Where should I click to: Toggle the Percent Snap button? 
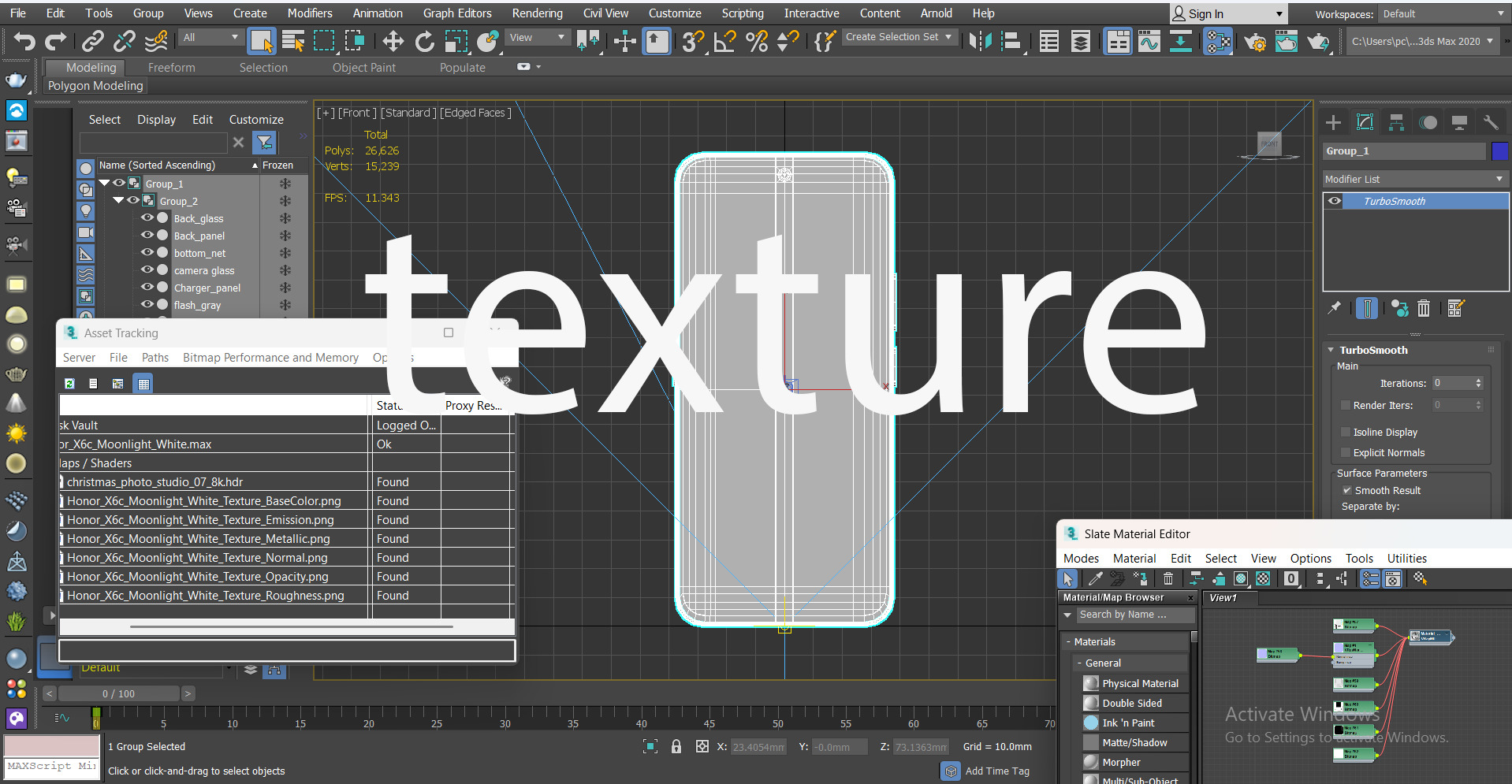pos(757,41)
